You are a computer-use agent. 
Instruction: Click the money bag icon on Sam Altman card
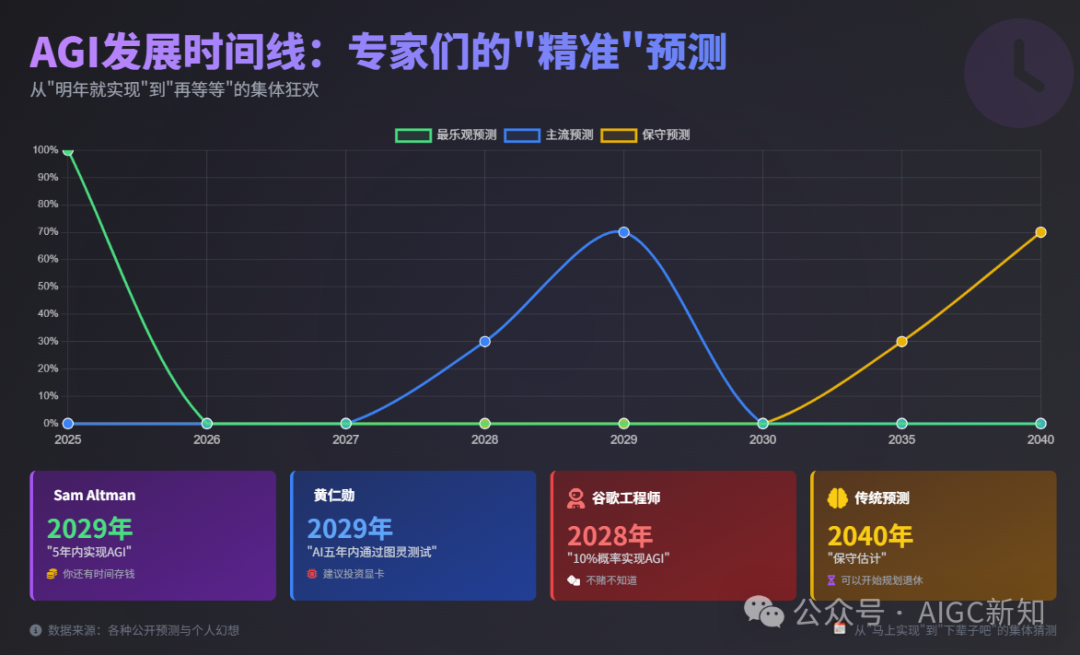pyautogui.click(x=51, y=573)
